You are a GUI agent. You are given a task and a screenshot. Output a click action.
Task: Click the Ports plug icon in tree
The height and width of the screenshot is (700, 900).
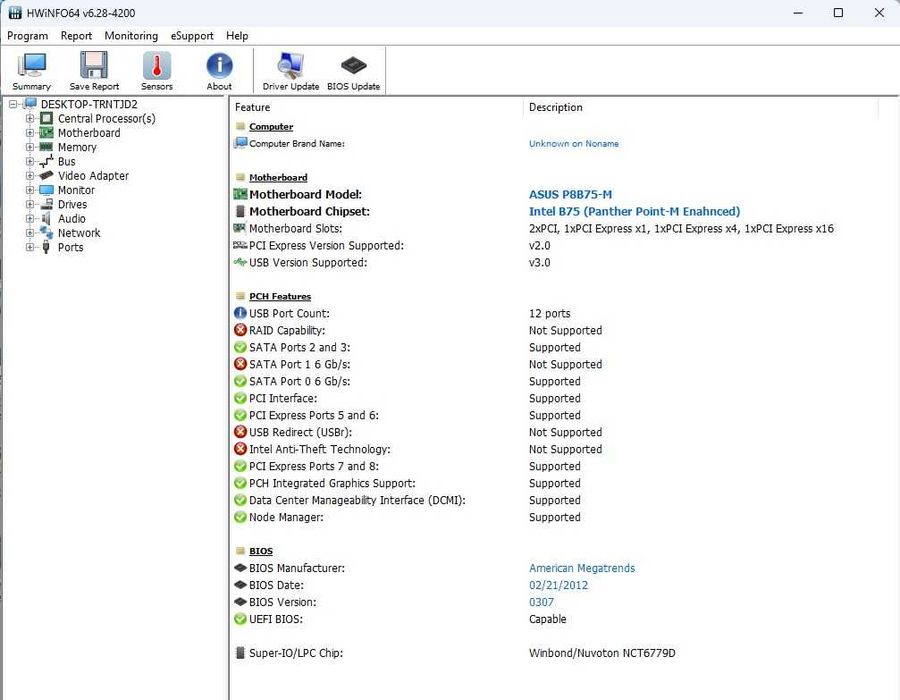coord(46,247)
